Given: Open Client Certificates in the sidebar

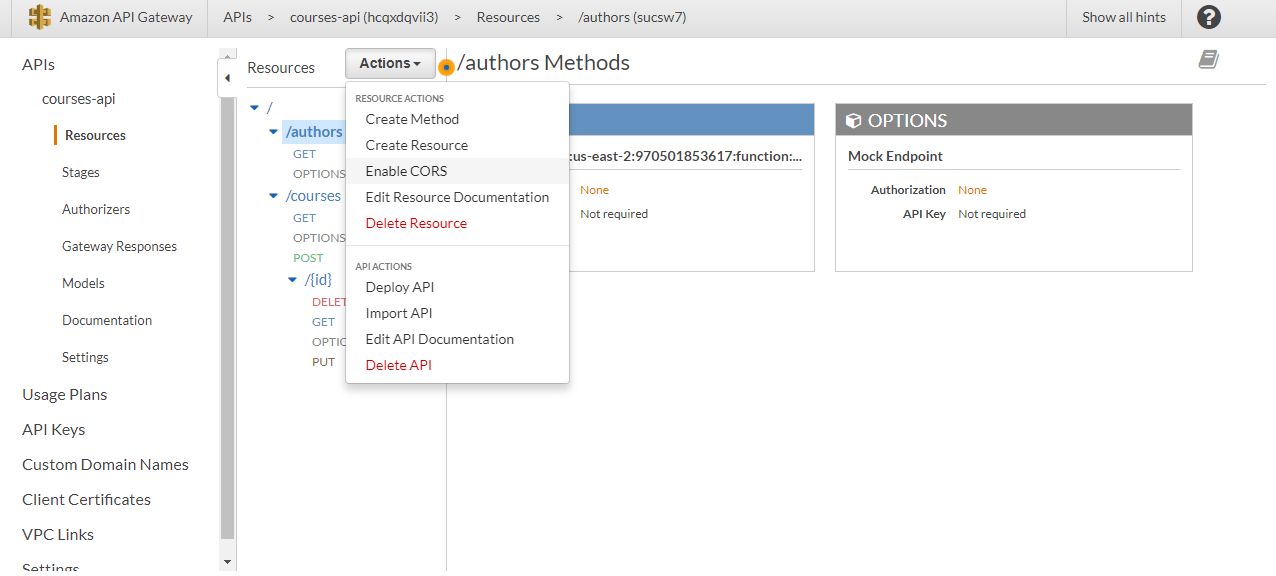Looking at the screenshot, I should [x=86, y=499].
